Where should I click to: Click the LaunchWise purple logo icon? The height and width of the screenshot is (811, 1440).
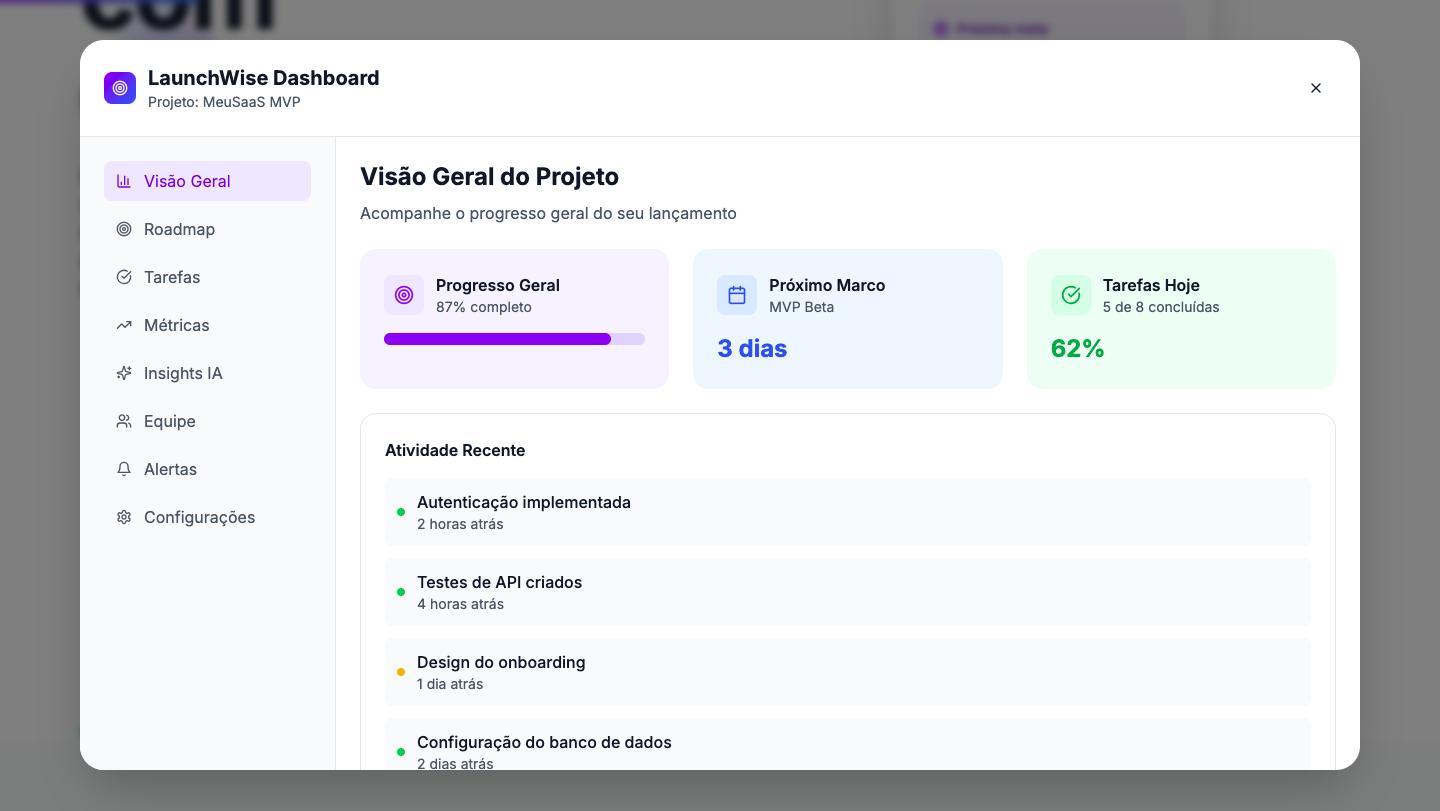point(120,88)
